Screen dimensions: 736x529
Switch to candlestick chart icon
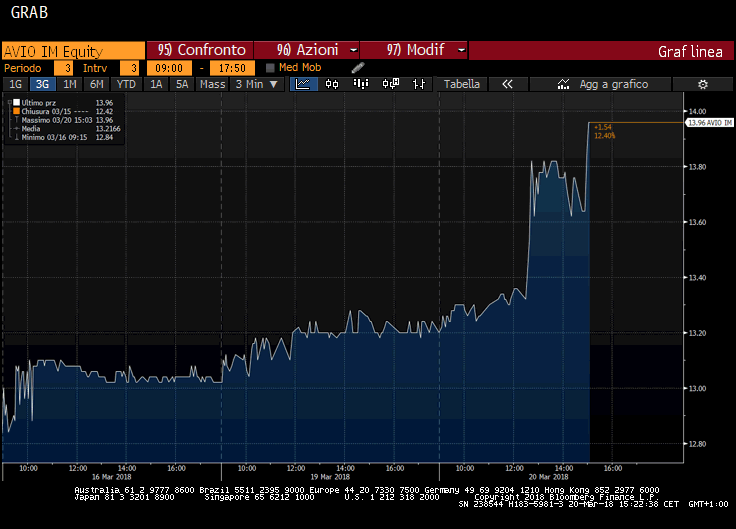pos(332,84)
